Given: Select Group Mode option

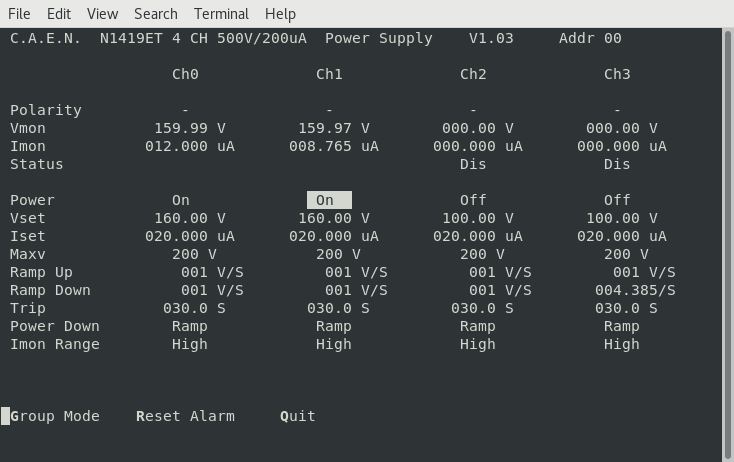Looking at the screenshot, I should 55,416.
